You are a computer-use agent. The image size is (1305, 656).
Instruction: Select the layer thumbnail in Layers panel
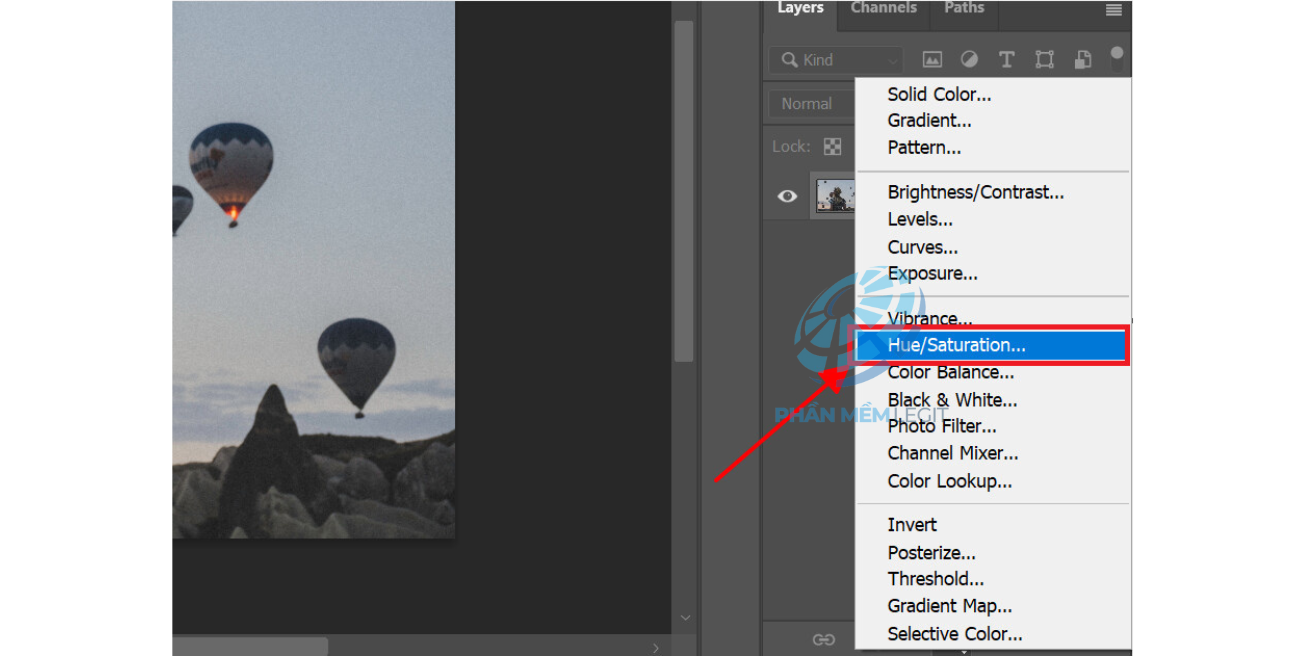[x=836, y=196]
